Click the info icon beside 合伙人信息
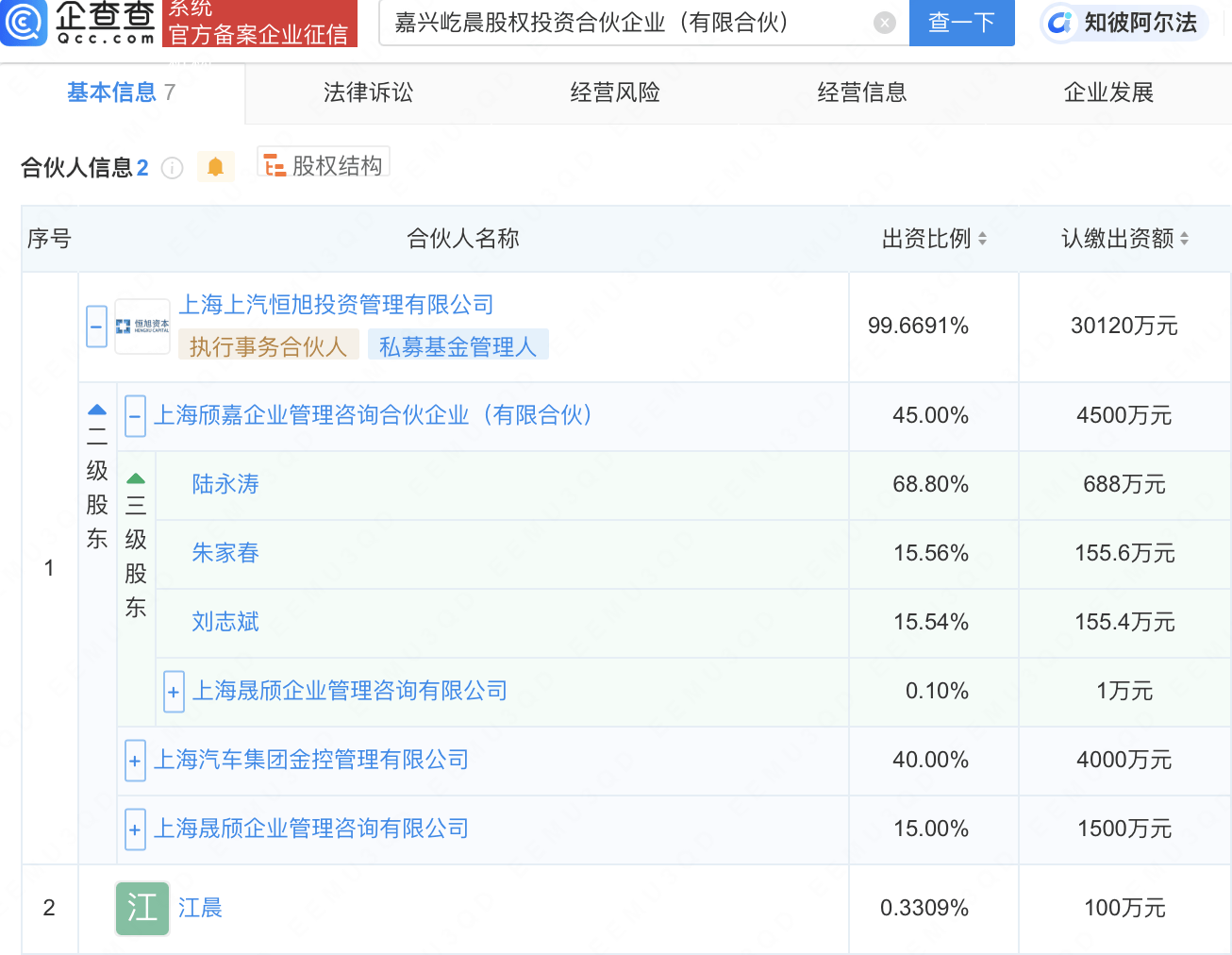Image resolution: width=1232 pixels, height=955 pixels. click(x=172, y=168)
